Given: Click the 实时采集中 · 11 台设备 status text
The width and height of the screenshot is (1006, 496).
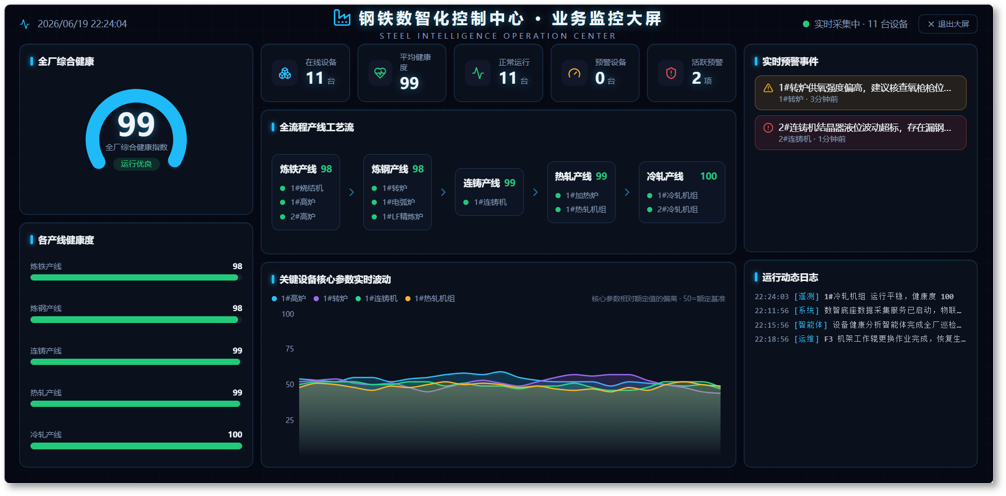Looking at the screenshot, I should 861,24.
